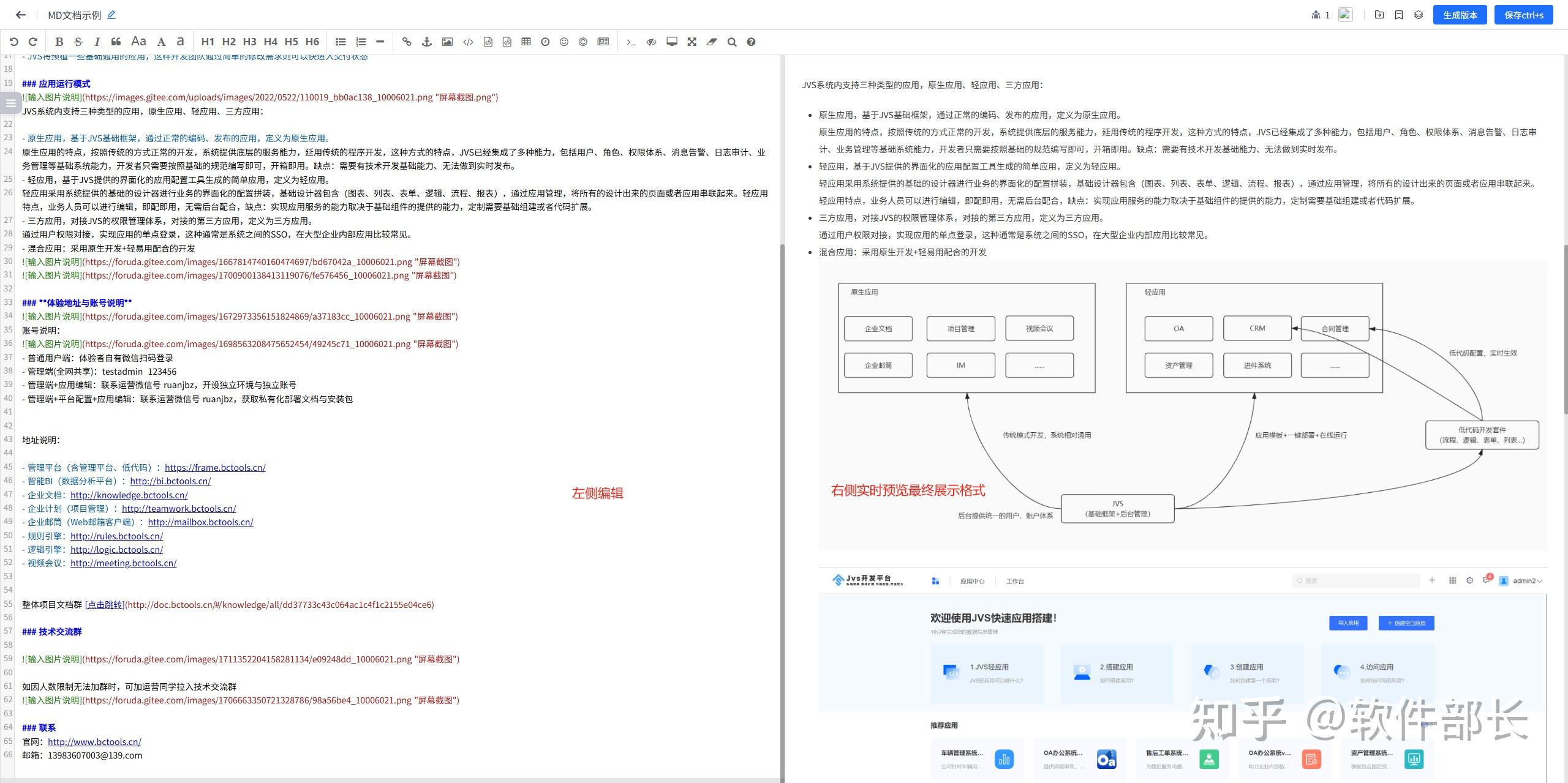Toggle HTML preview with the monitor icon
The image size is (1568, 783).
click(672, 42)
